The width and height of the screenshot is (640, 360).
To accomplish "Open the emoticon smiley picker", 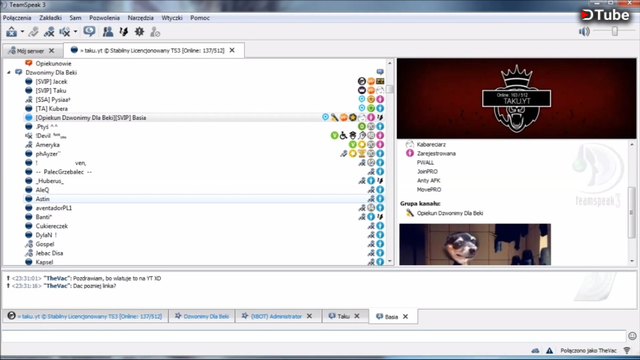I will (632, 336).
